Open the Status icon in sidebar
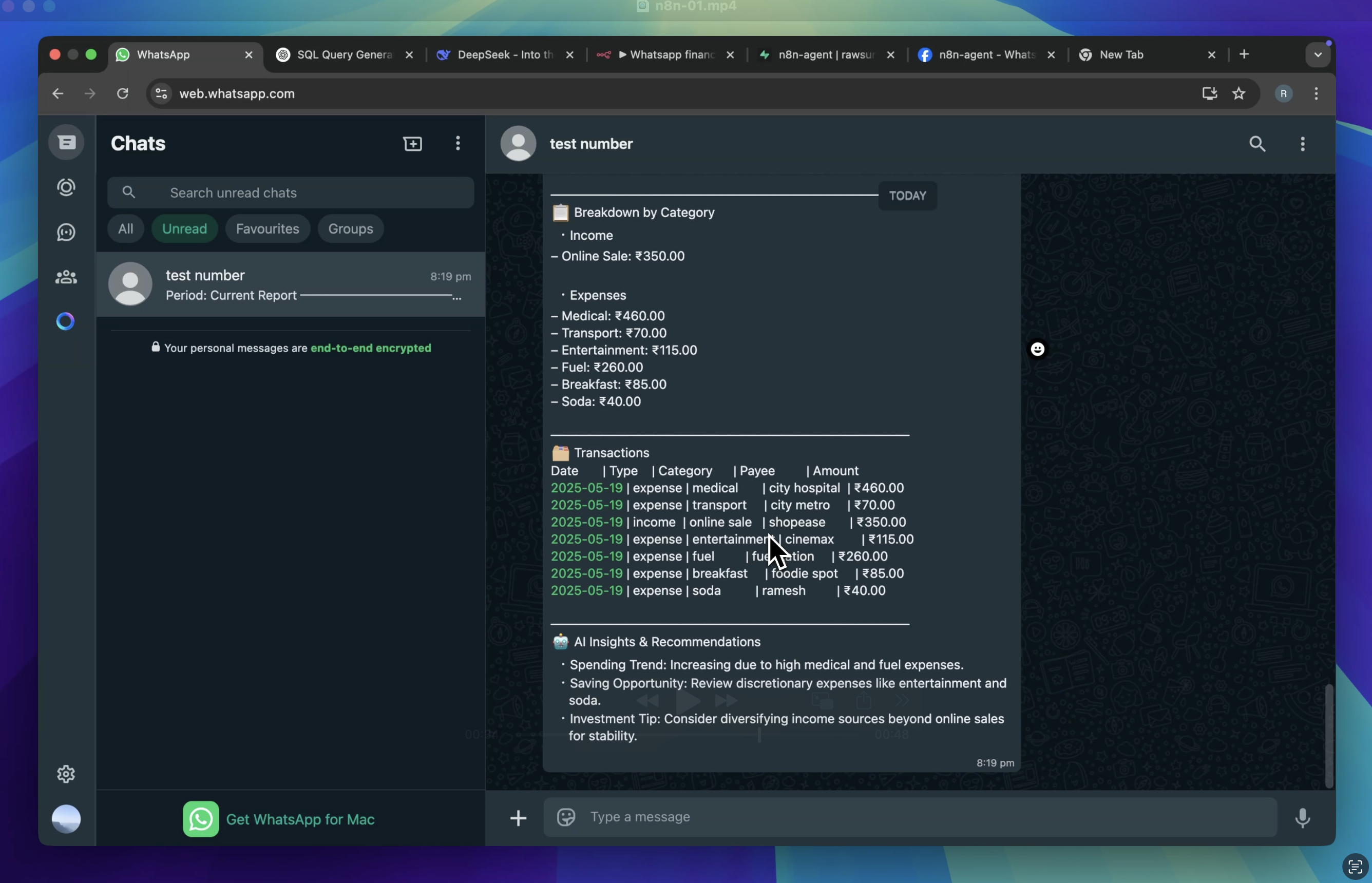Image resolution: width=1372 pixels, height=883 pixels. click(x=67, y=187)
